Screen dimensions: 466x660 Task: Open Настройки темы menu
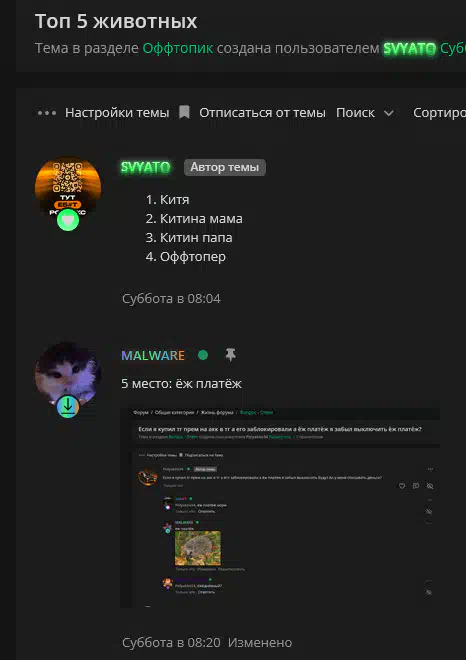117,113
